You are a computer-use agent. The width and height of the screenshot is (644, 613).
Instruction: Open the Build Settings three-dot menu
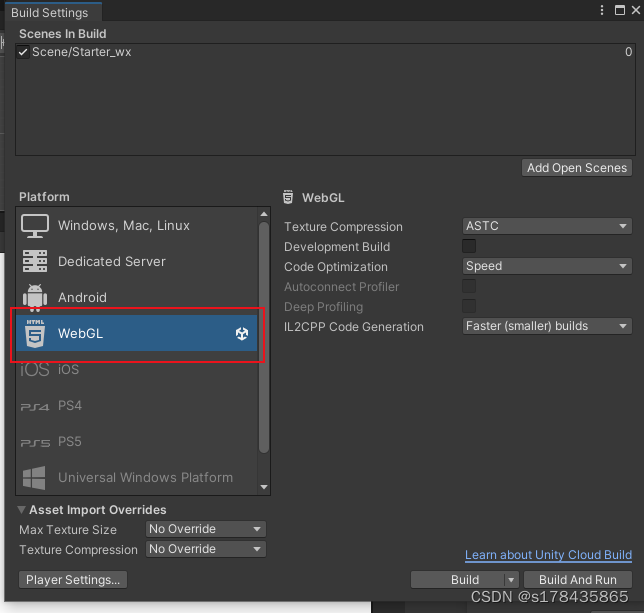click(602, 10)
